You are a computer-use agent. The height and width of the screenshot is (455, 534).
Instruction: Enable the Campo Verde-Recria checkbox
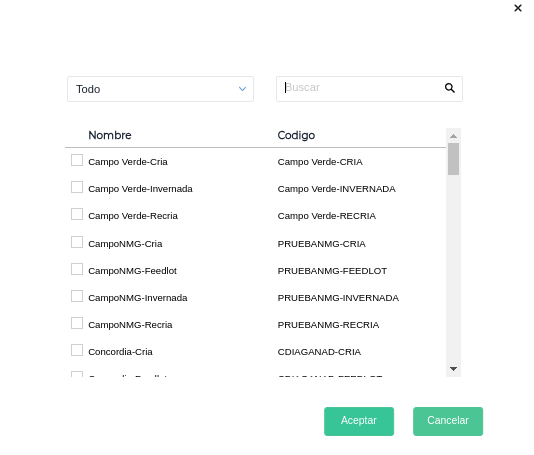coord(77,214)
